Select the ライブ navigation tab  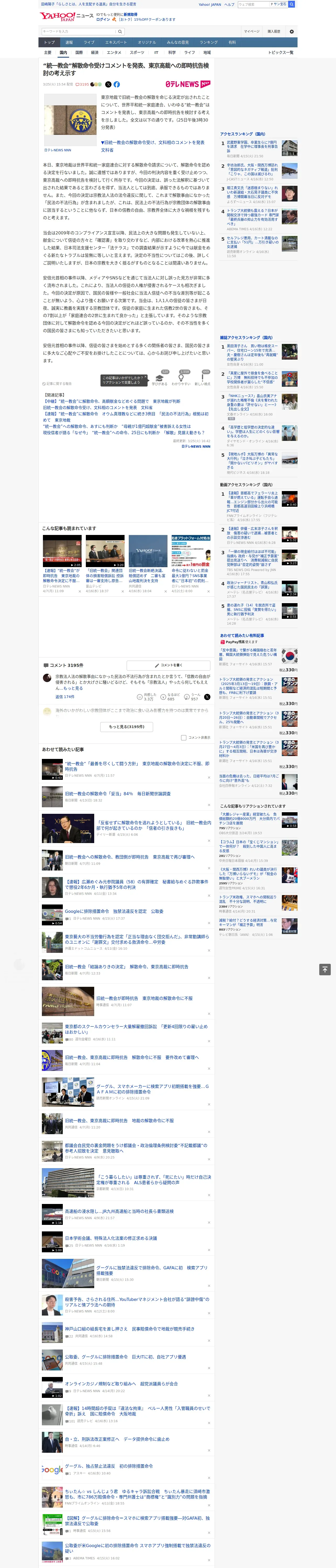(89, 43)
